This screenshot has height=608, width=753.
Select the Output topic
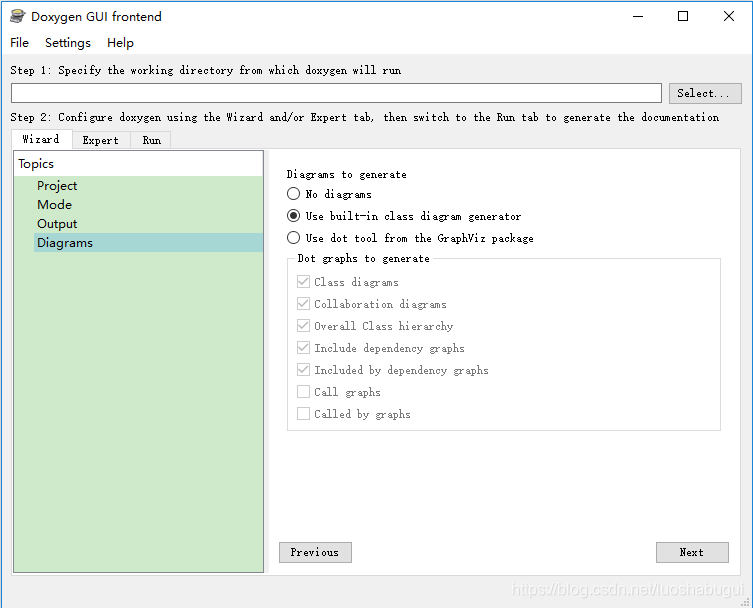tap(148, 224)
